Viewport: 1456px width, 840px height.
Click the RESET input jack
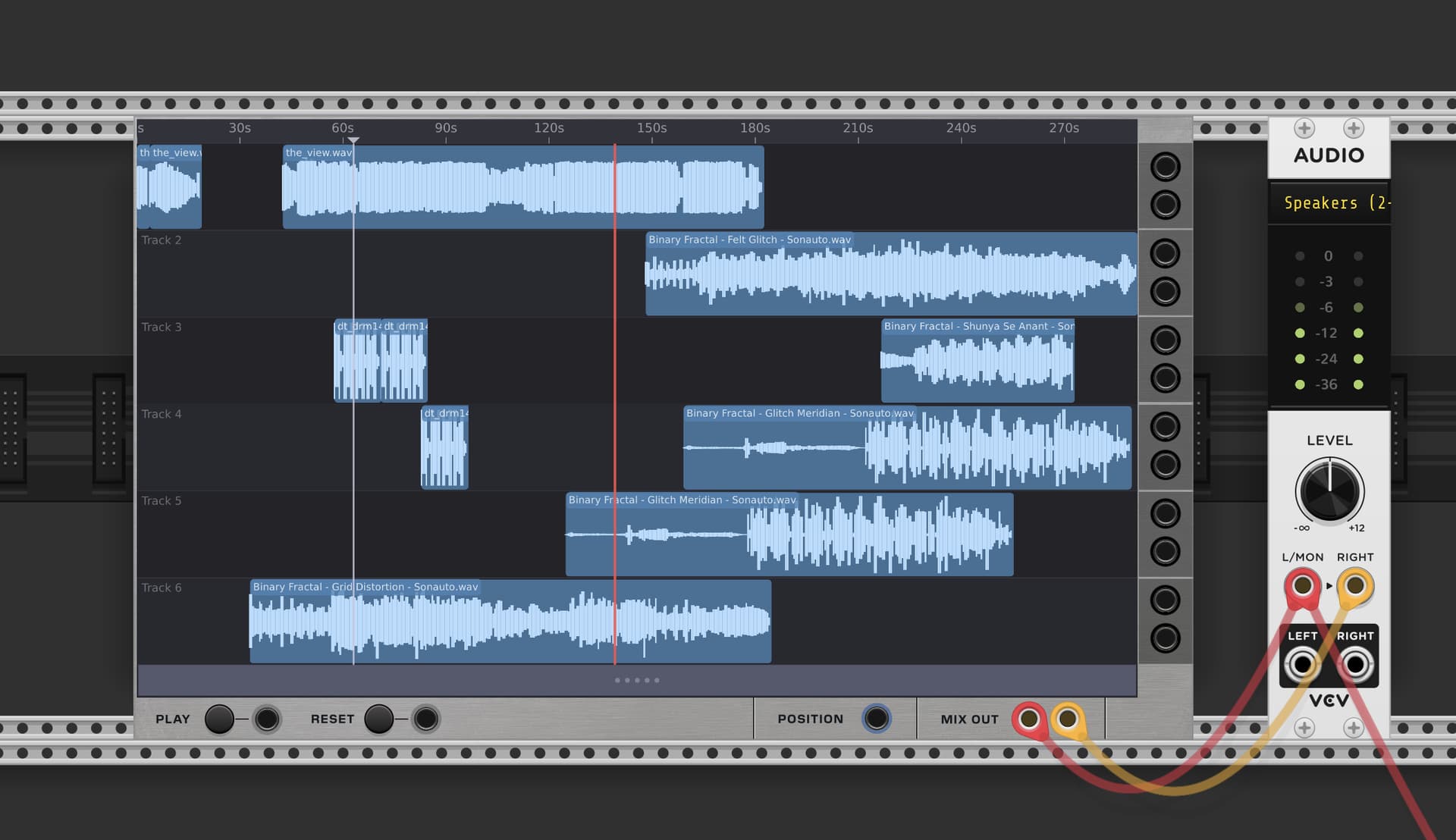click(x=426, y=719)
